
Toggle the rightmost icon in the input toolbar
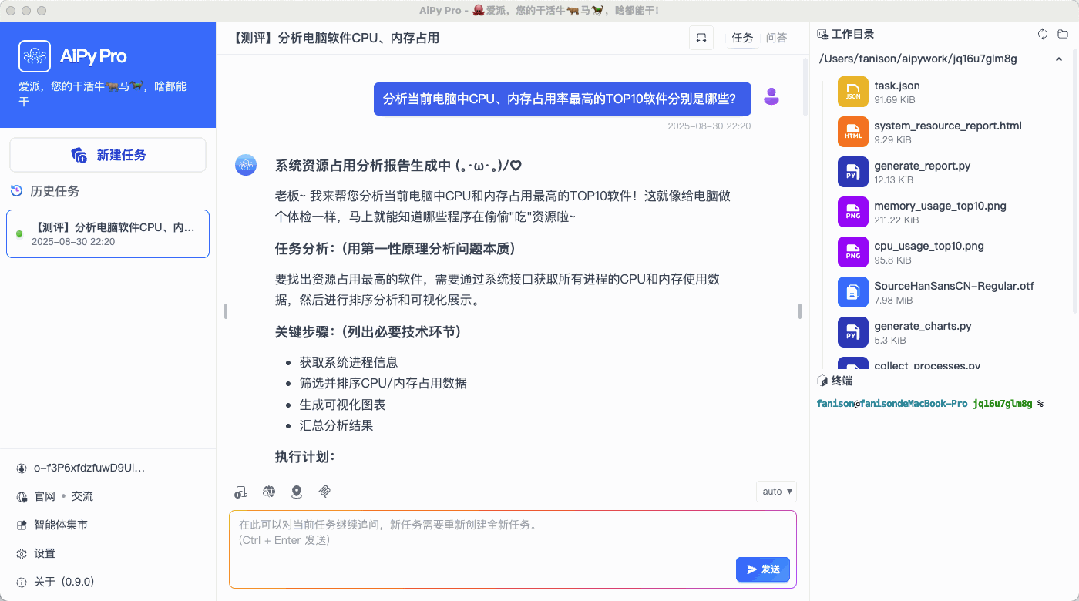click(323, 492)
